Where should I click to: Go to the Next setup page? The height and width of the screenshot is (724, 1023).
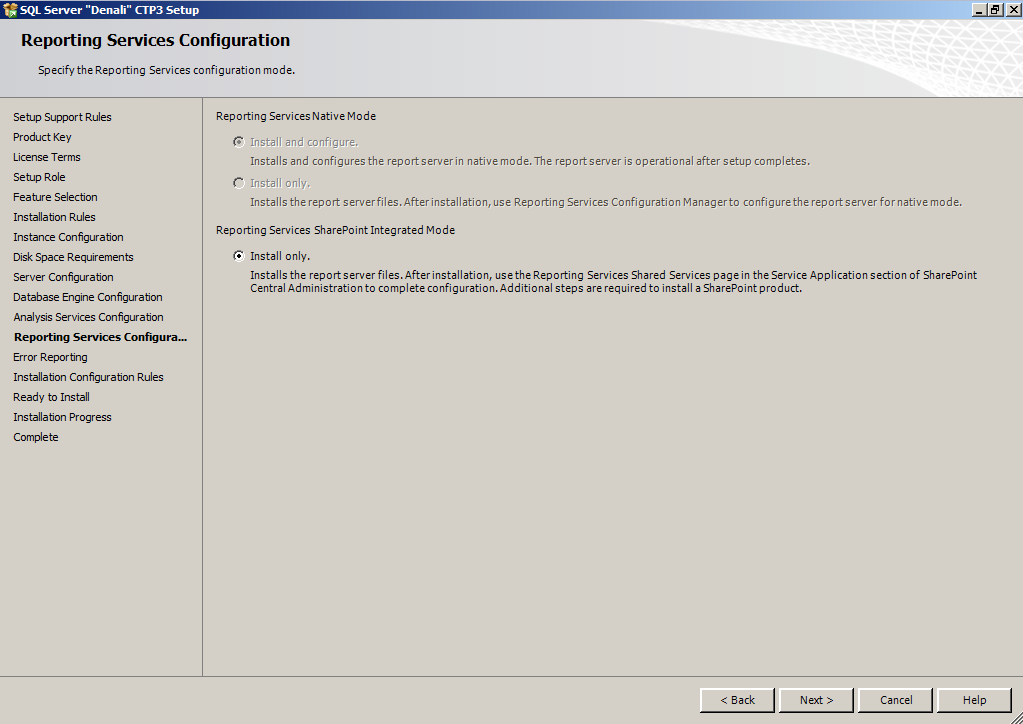tap(816, 700)
